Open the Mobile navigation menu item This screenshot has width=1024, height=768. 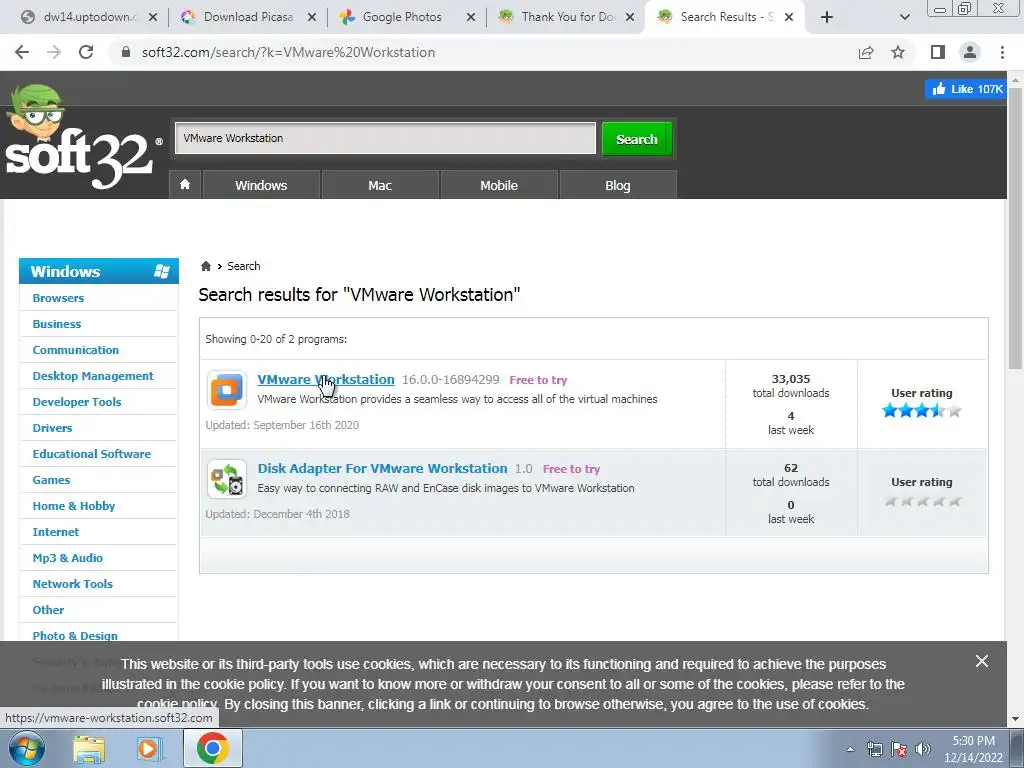coord(499,185)
